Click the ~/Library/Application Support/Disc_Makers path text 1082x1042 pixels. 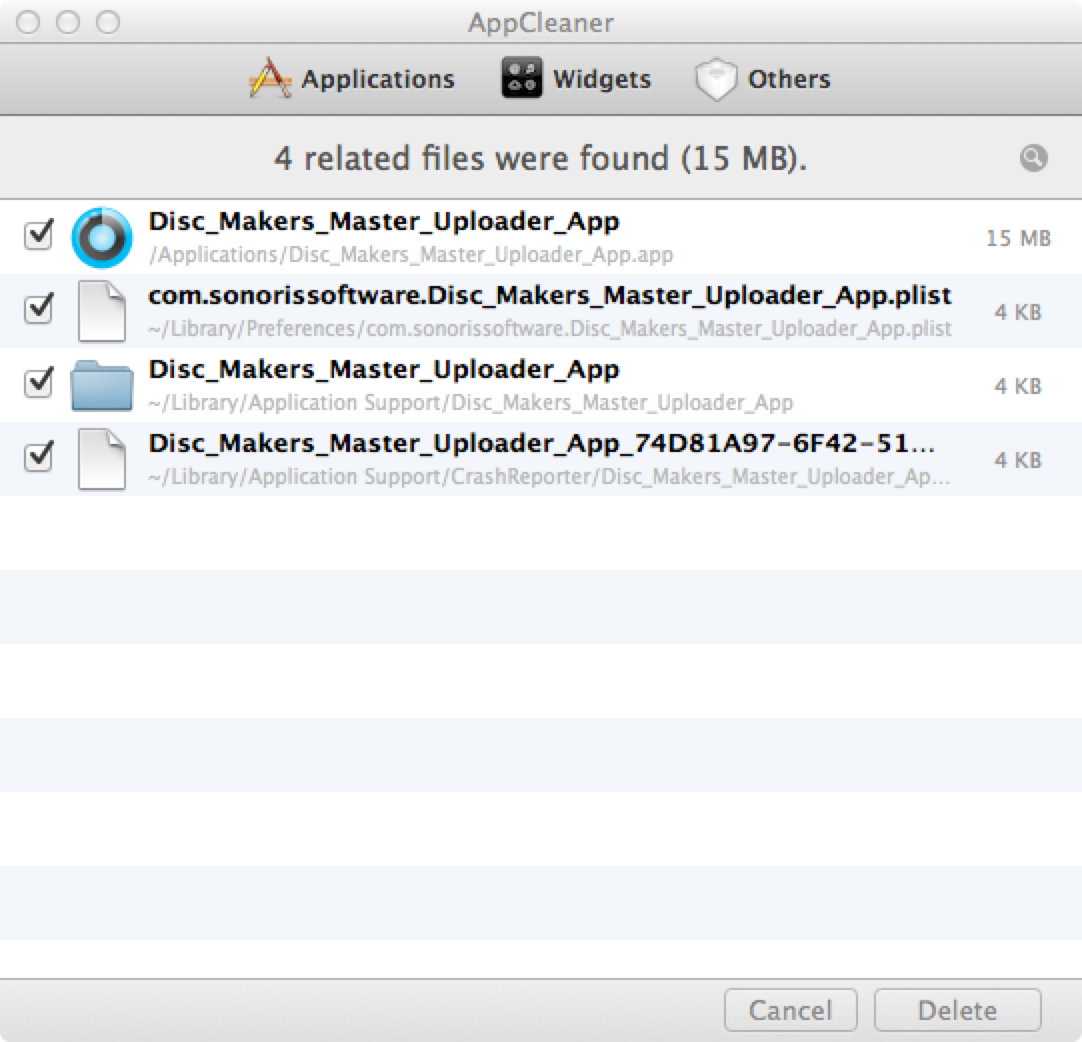[471, 402]
